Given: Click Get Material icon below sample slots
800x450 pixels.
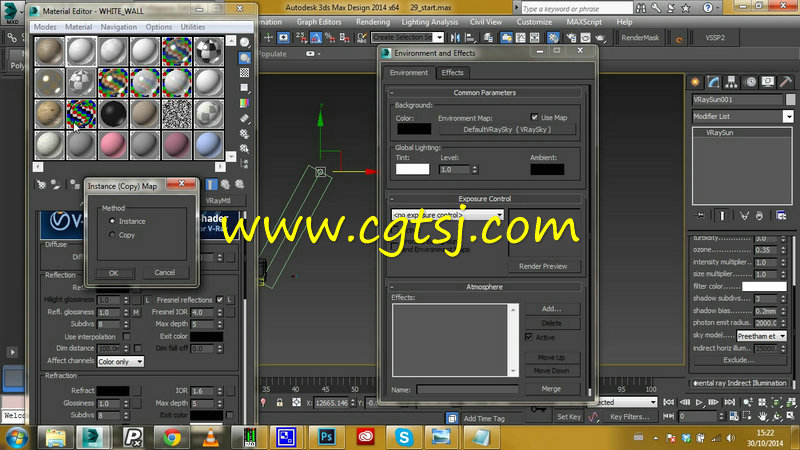Looking at the screenshot, I should tap(41, 185).
